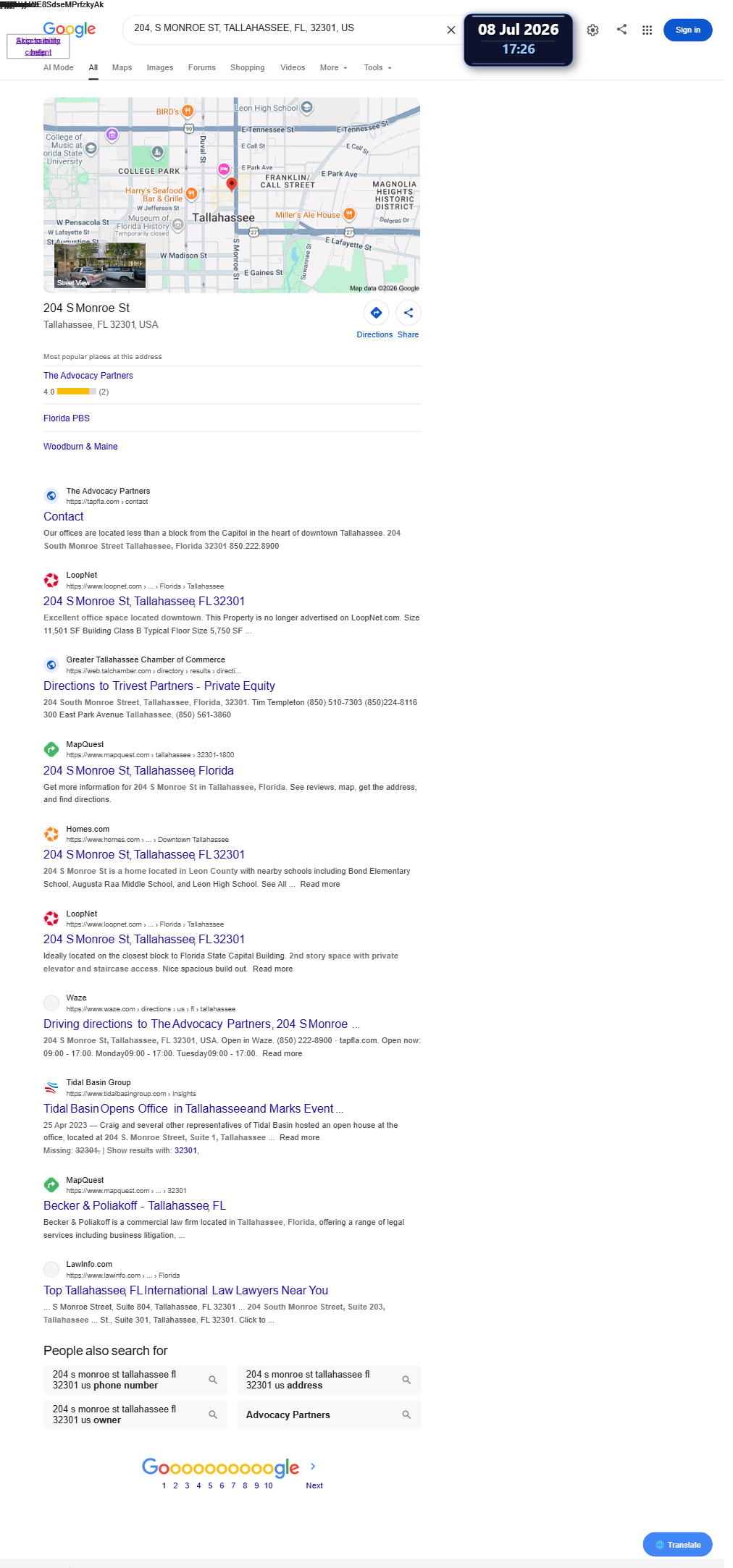Open Google settings gear icon
The width and height of the screenshot is (733, 1568).
(x=592, y=30)
